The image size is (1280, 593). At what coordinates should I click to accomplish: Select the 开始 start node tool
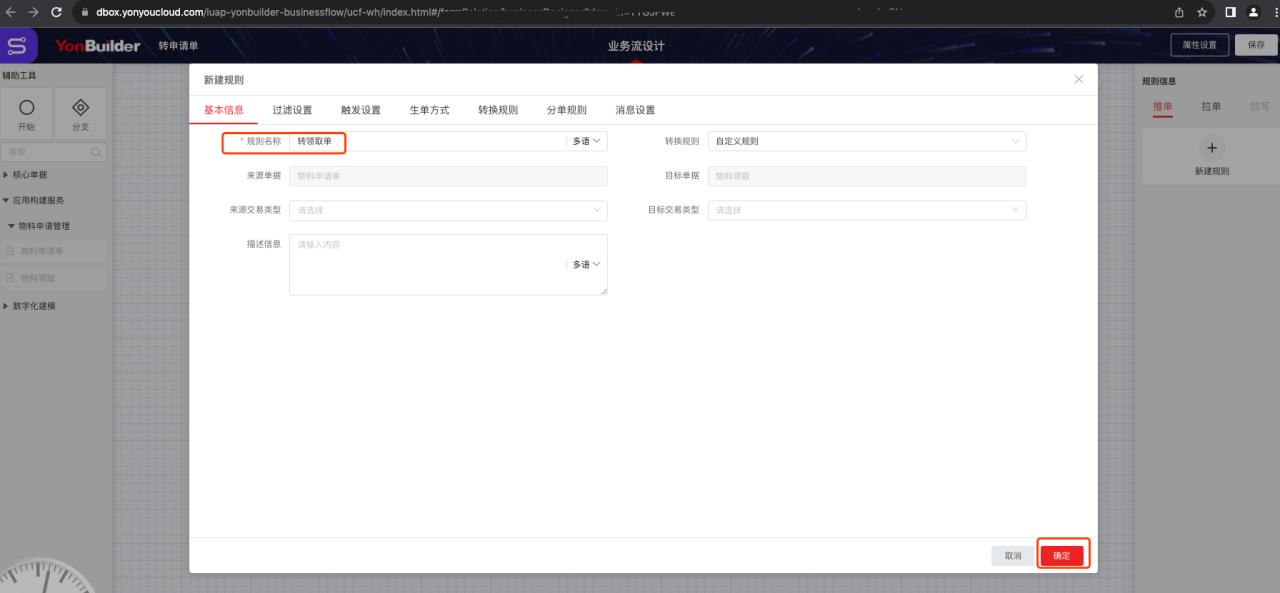click(27, 114)
